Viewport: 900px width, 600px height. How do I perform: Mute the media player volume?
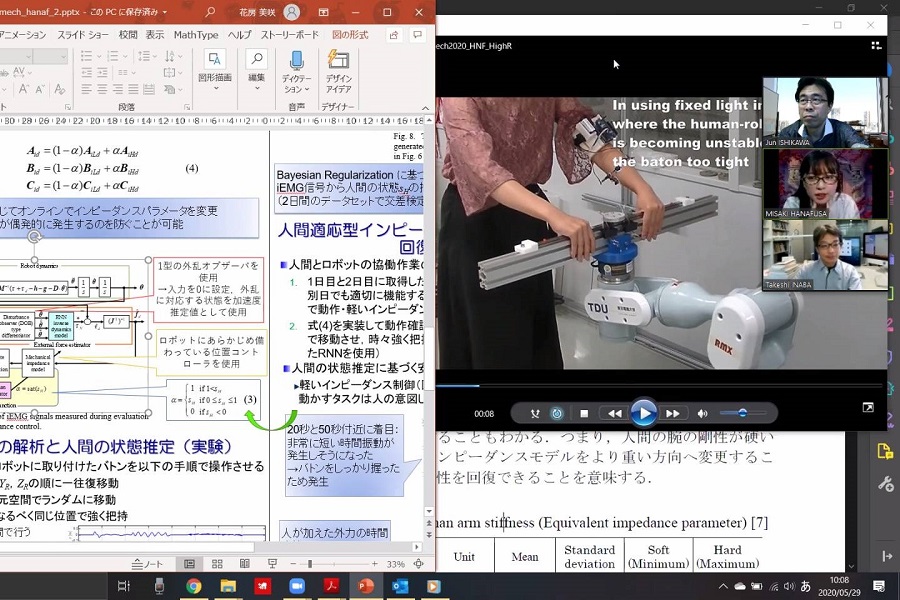tap(703, 413)
